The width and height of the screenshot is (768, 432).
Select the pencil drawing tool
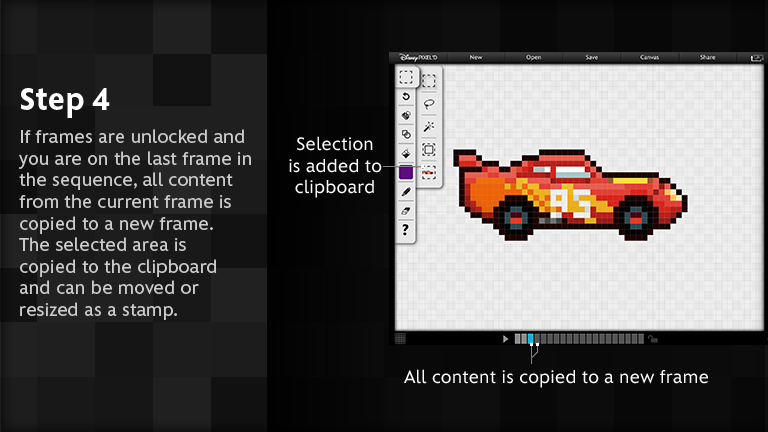pos(406,192)
